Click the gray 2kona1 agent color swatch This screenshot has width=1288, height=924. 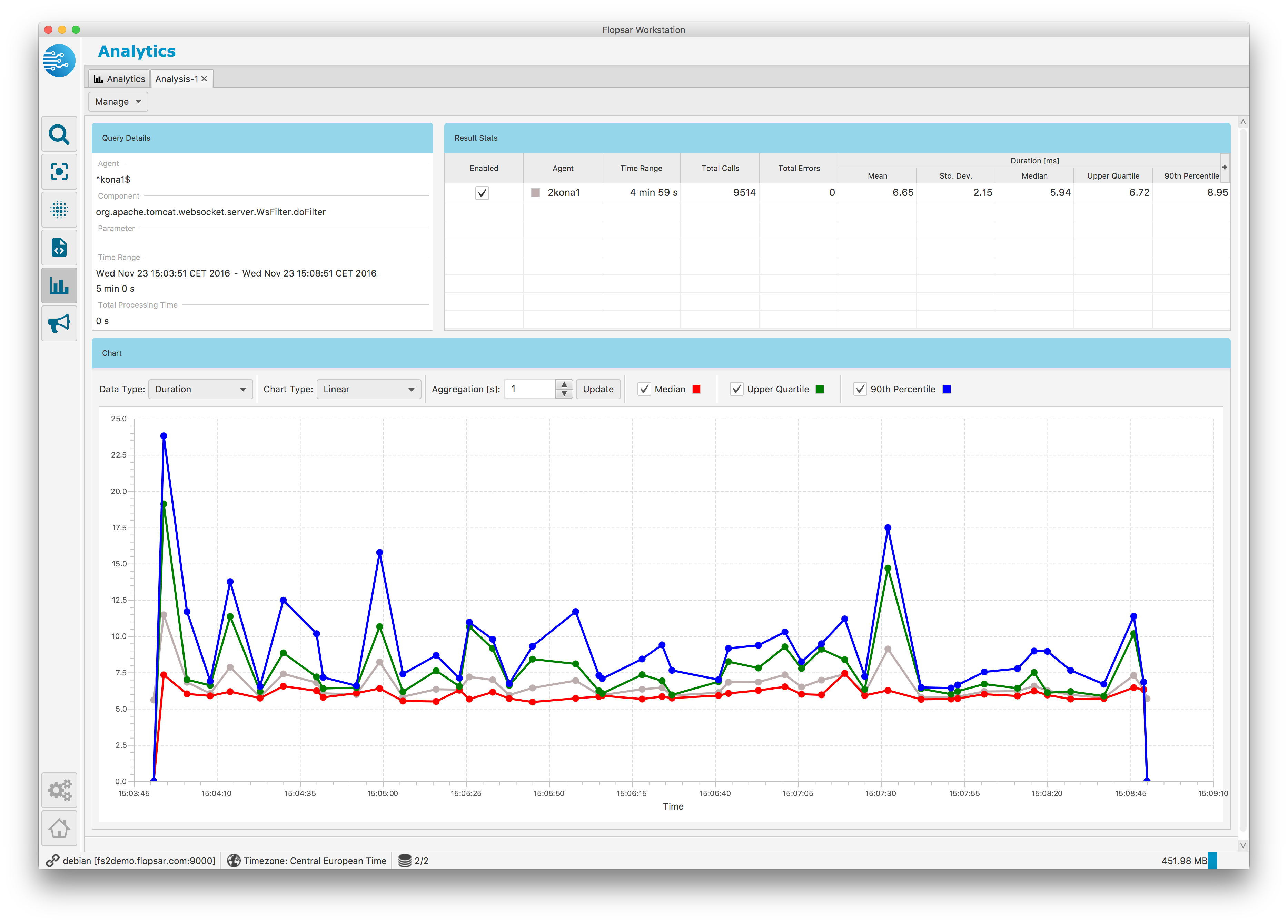(535, 193)
